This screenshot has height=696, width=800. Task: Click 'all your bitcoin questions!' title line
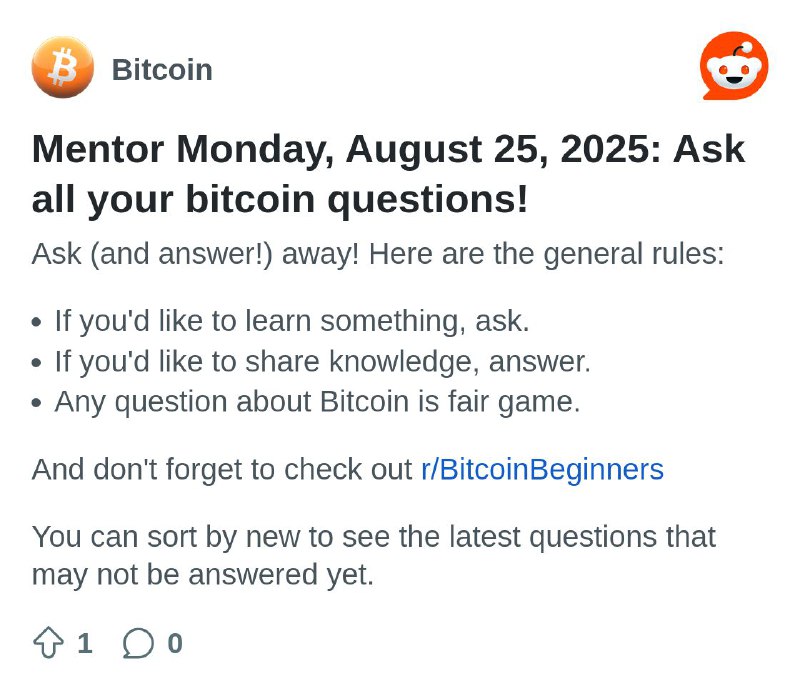pos(280,200)
